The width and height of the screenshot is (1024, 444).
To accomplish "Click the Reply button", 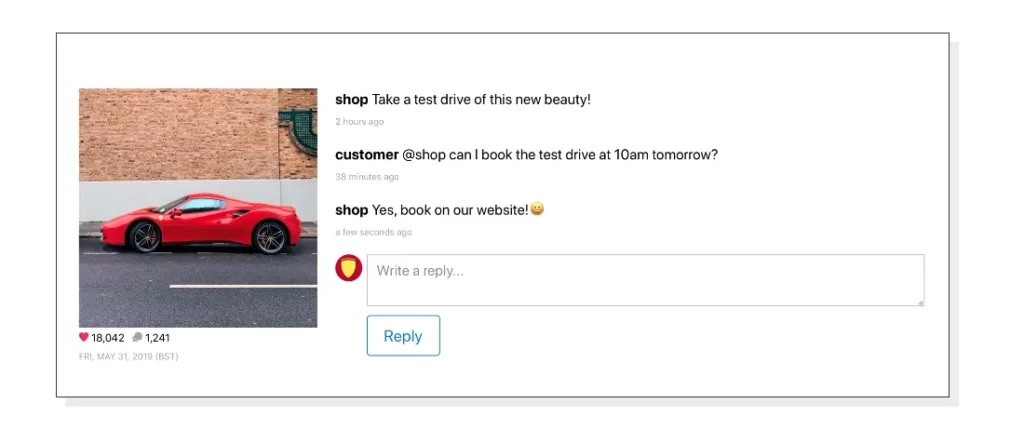I will click(x=403, y=336).
